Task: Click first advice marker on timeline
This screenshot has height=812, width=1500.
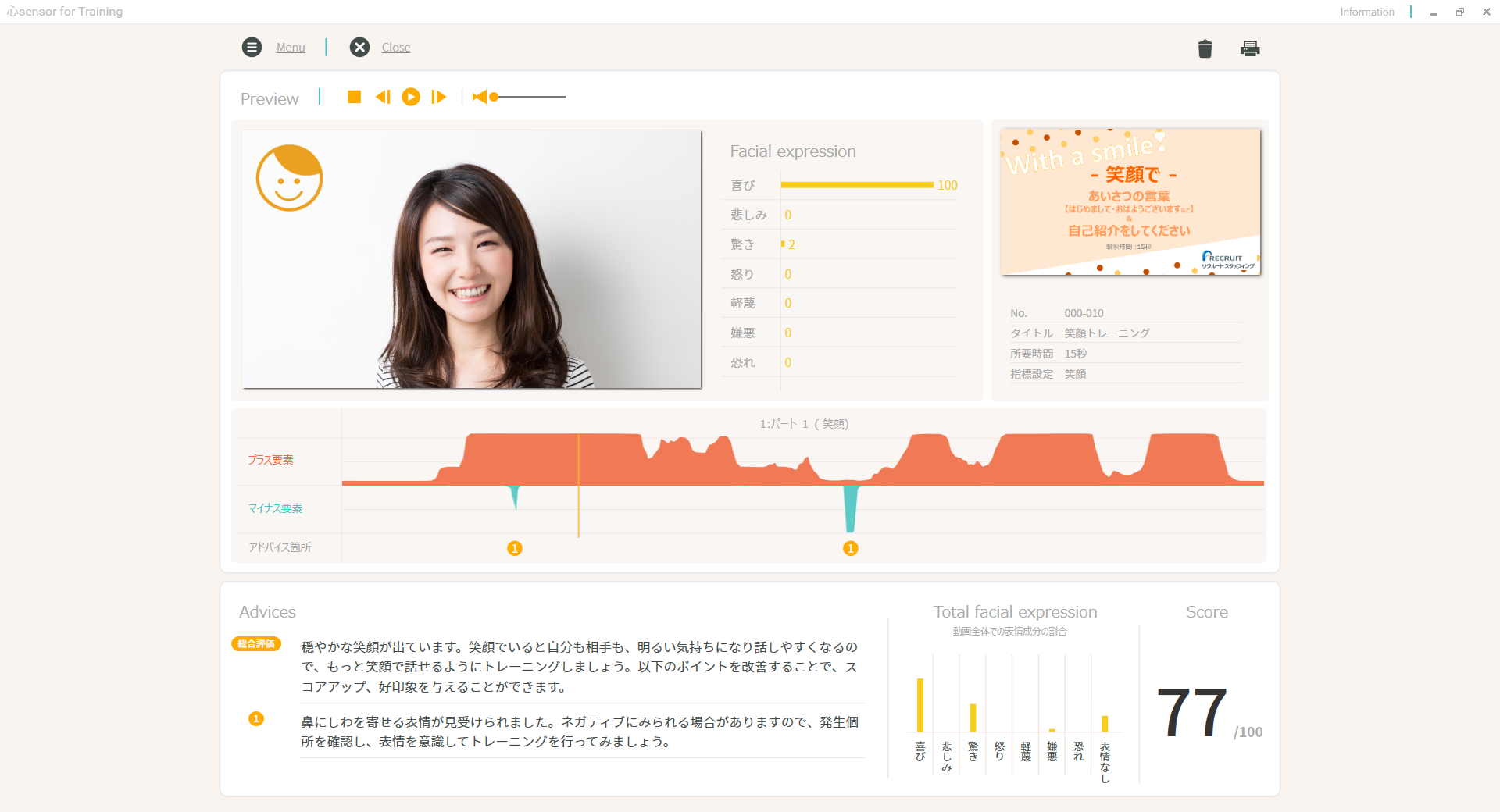Action: [514, 548]
